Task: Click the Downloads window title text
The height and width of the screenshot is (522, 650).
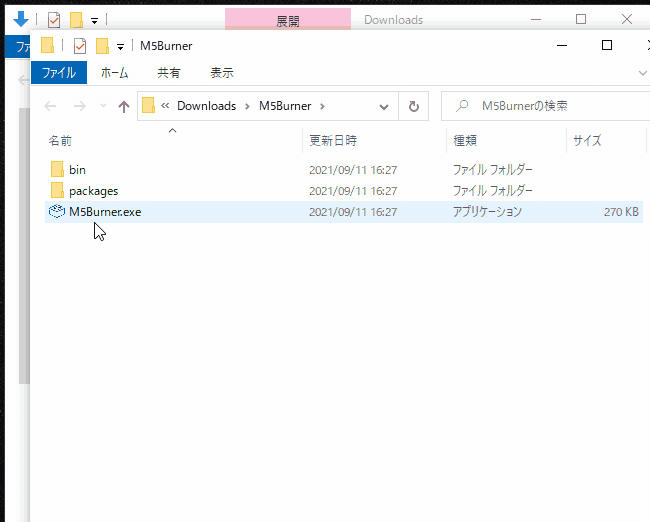Action: coord(393,19)
